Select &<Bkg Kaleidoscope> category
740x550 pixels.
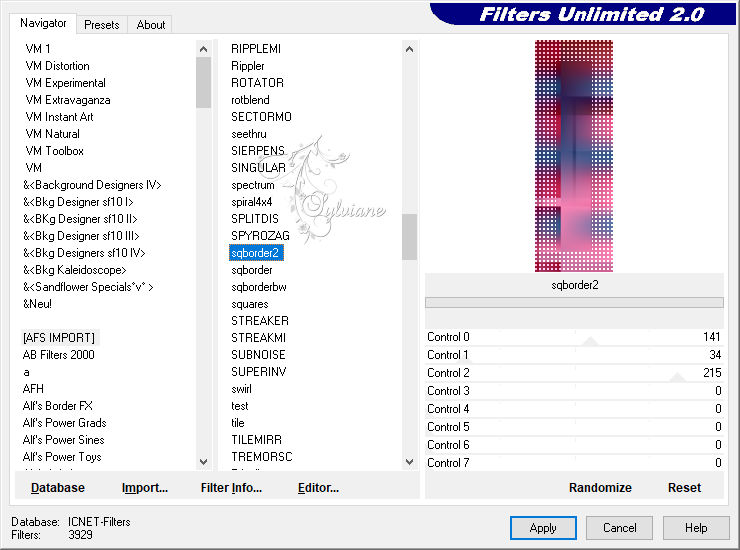[x=75, y=270]
